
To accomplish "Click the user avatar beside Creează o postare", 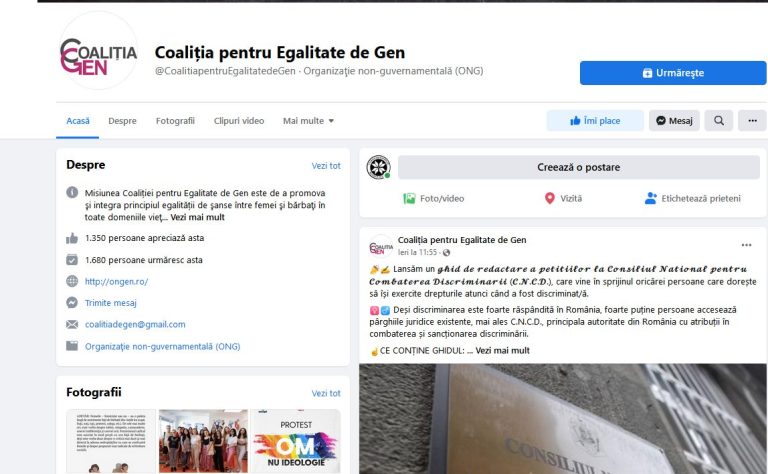I will 379,167.
